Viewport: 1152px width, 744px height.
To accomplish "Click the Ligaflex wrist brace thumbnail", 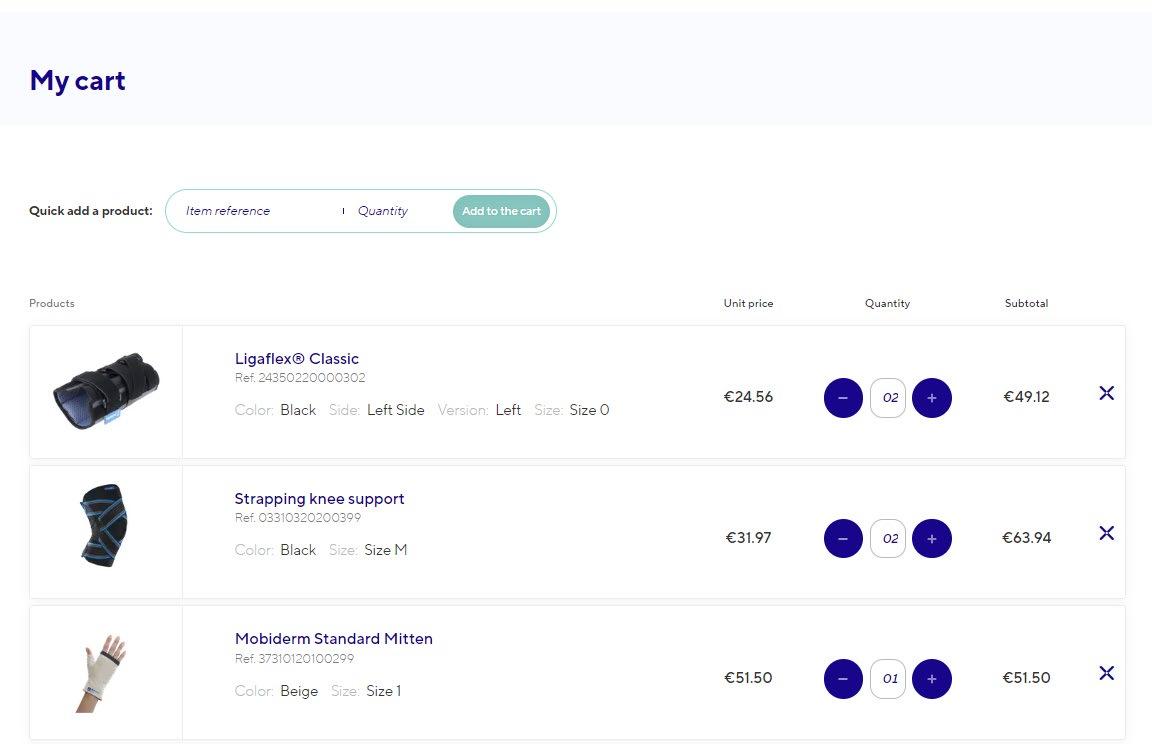I will (106, 391).
